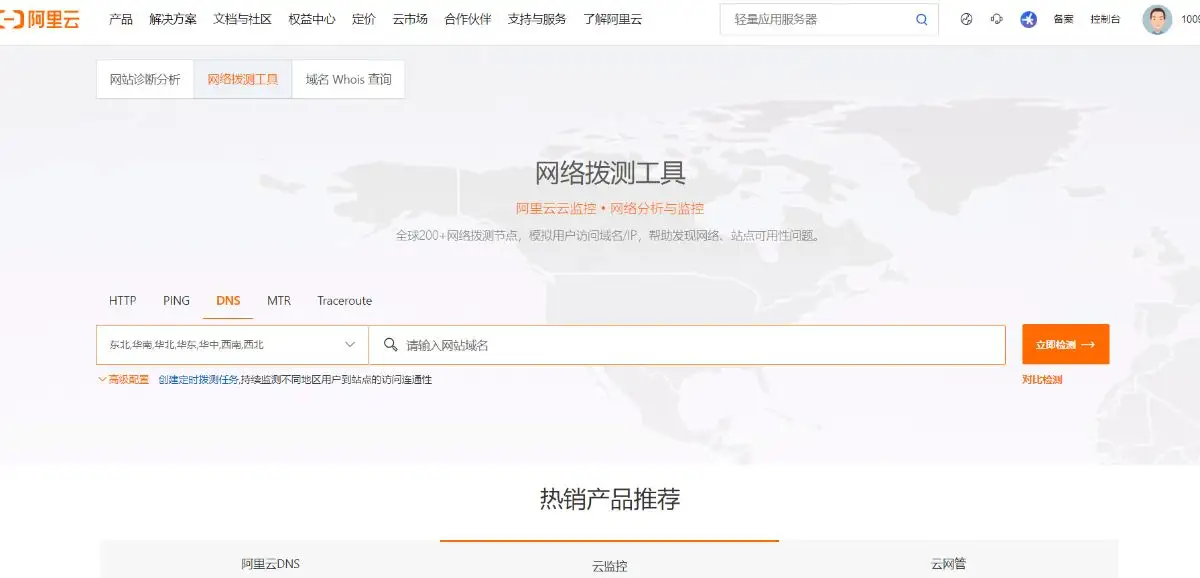The height and width of the screenshot is (578, 1200).
Task: Open the 对比检测 link
Action: [1041, 380]
